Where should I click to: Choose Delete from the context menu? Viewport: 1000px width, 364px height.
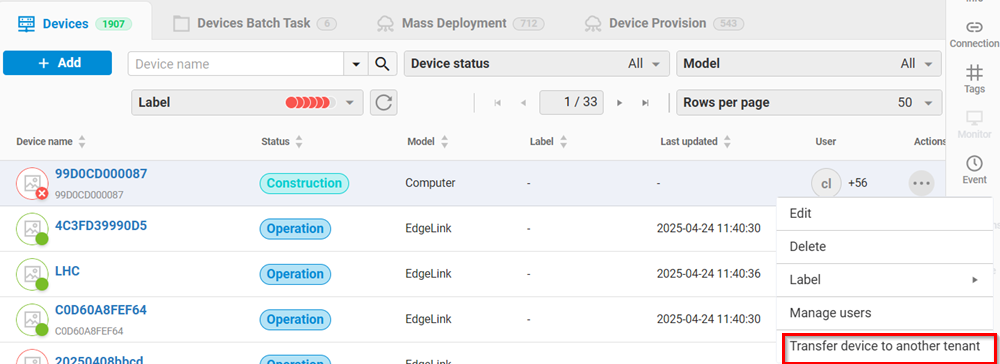pos(884,246)
